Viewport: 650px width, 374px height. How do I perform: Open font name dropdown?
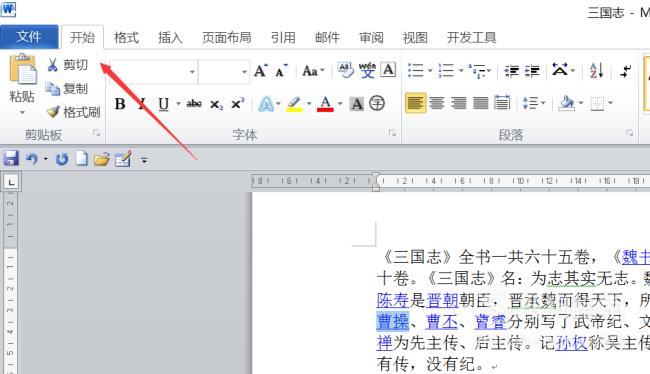(192, 71)
